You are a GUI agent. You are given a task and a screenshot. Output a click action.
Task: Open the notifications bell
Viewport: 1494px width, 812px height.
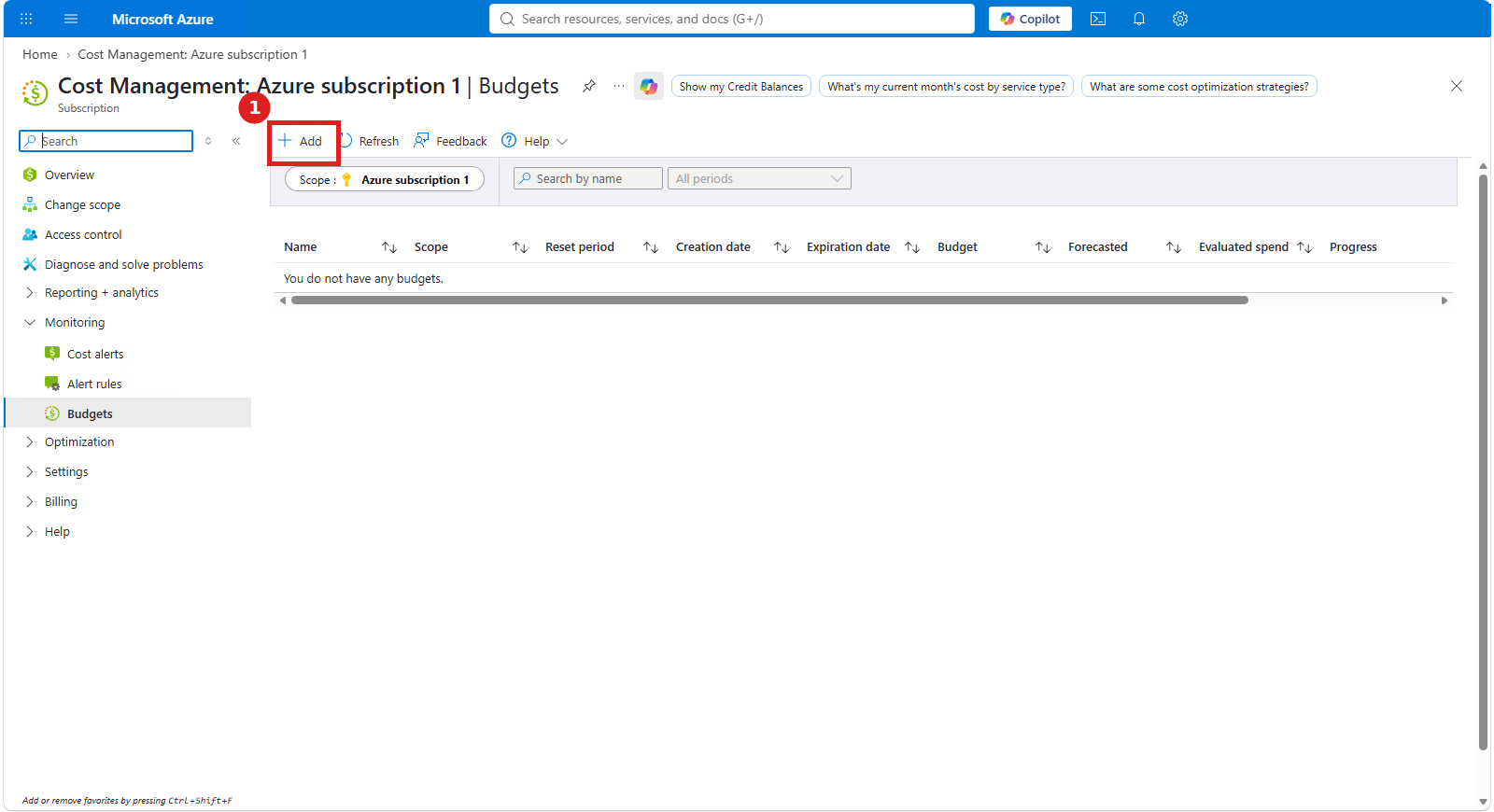pyautogui.click(x=1139, y=19)
